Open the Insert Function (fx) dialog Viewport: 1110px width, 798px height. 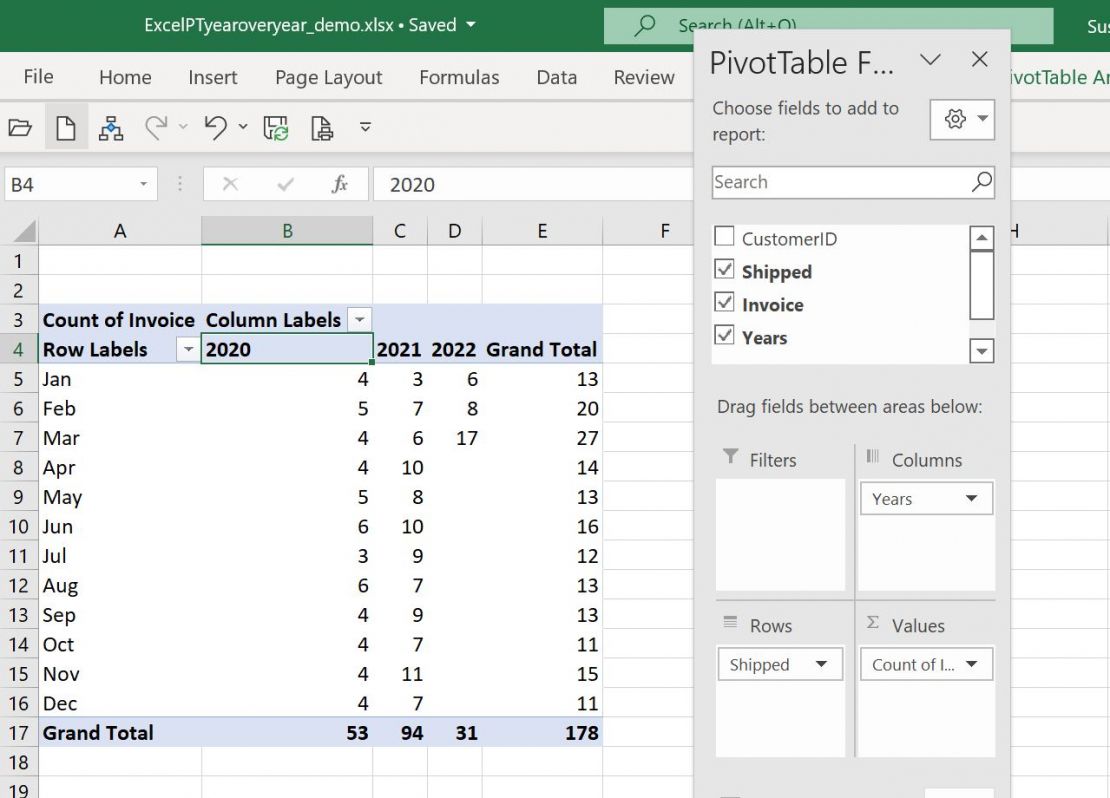pyautogui.click(x=340, y=183)
